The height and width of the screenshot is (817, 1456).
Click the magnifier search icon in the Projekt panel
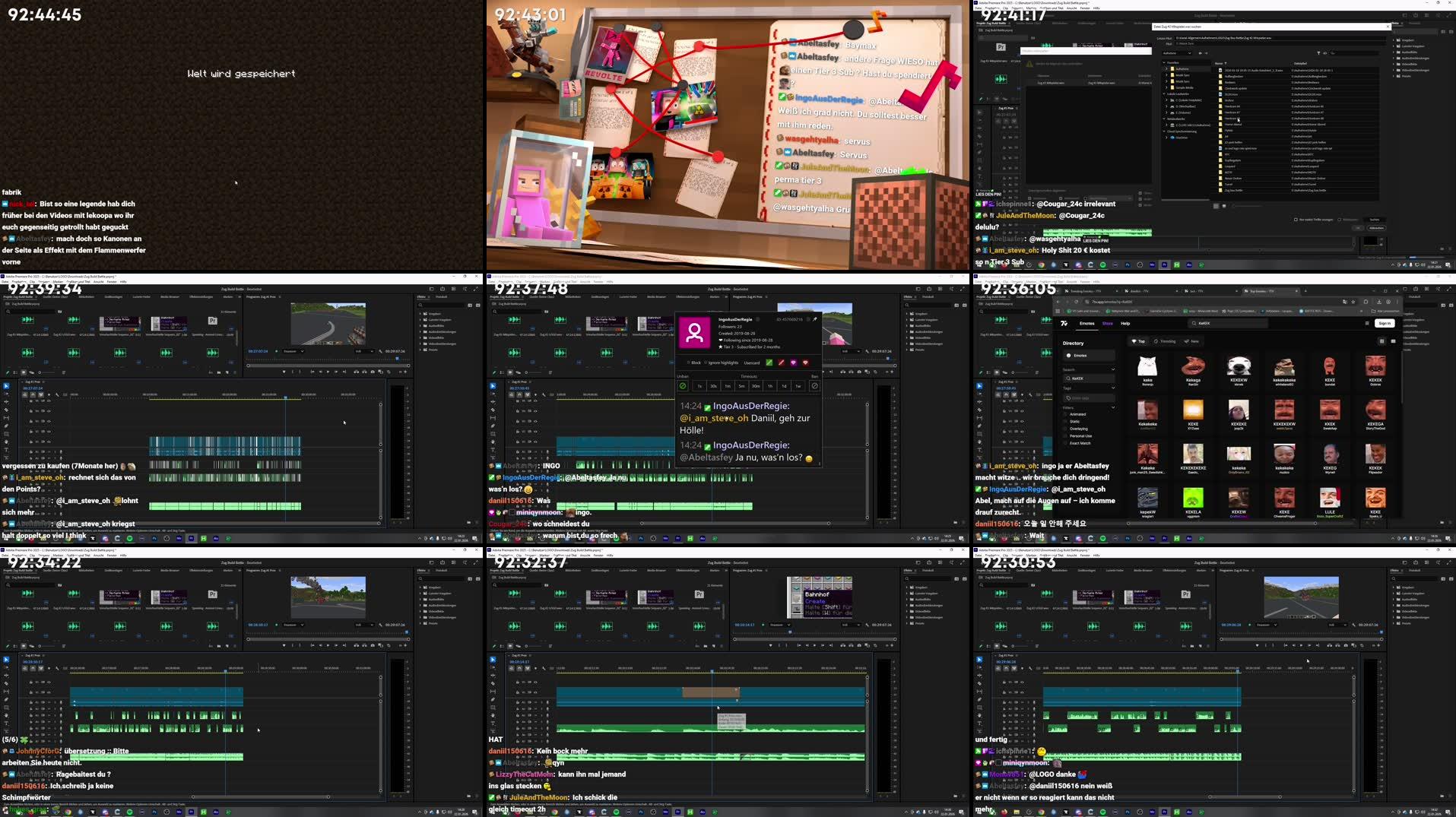8,312
